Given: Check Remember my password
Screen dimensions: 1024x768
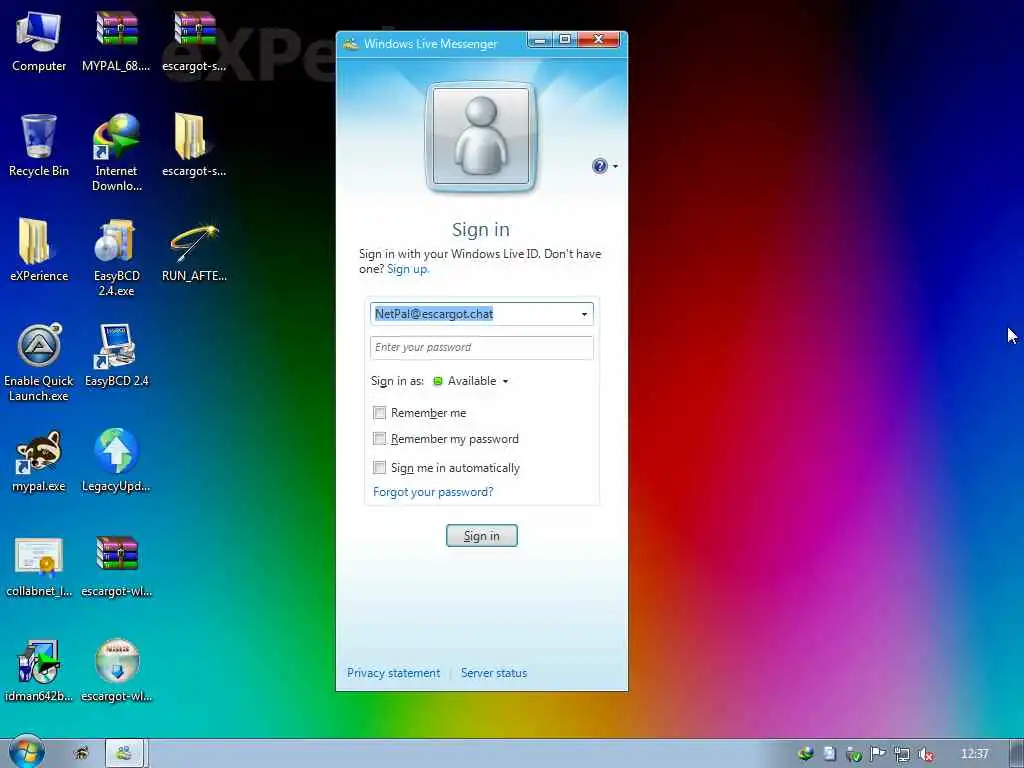Looking at the screenshot, I should (x=379, y=439).
